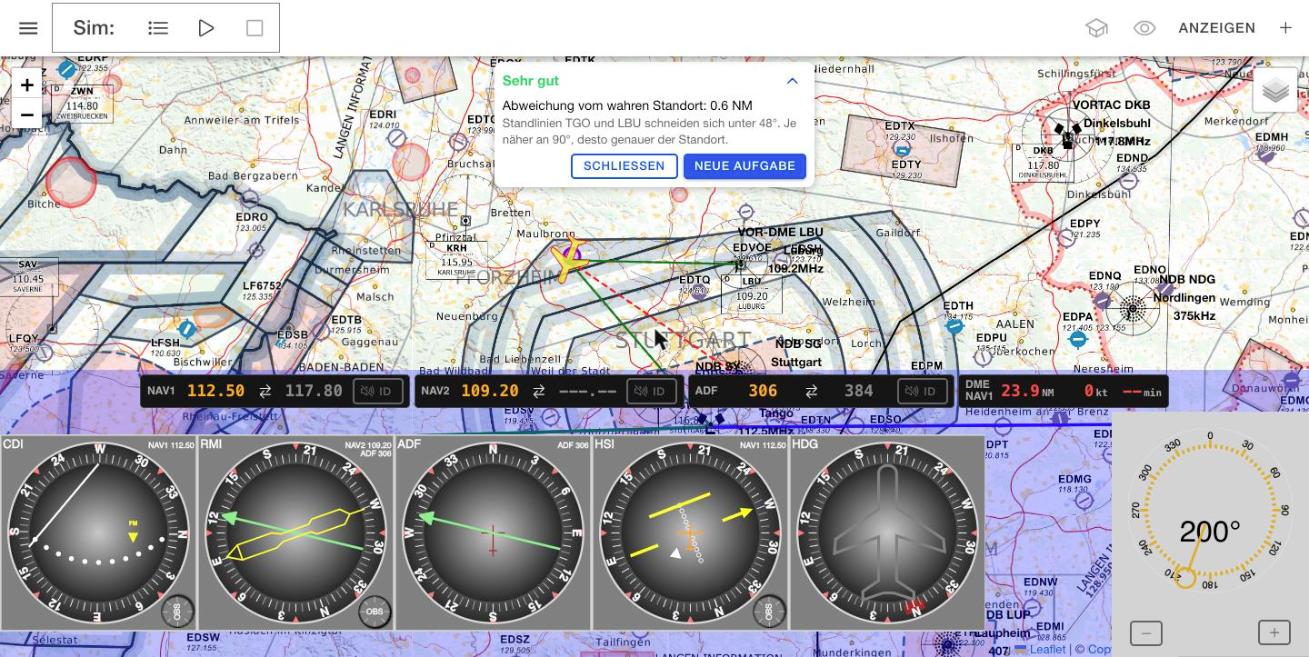Viewport: 1309px width, 657px height.
Task: Open the Sim task list icon
Action: click(158, 28)
